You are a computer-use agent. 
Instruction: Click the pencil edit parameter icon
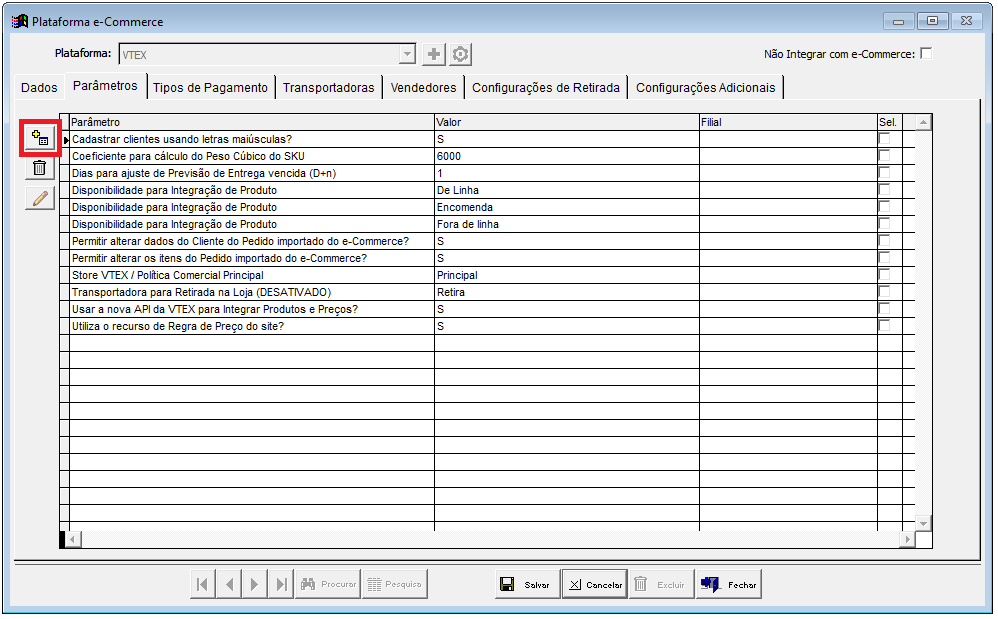(40, 198)
